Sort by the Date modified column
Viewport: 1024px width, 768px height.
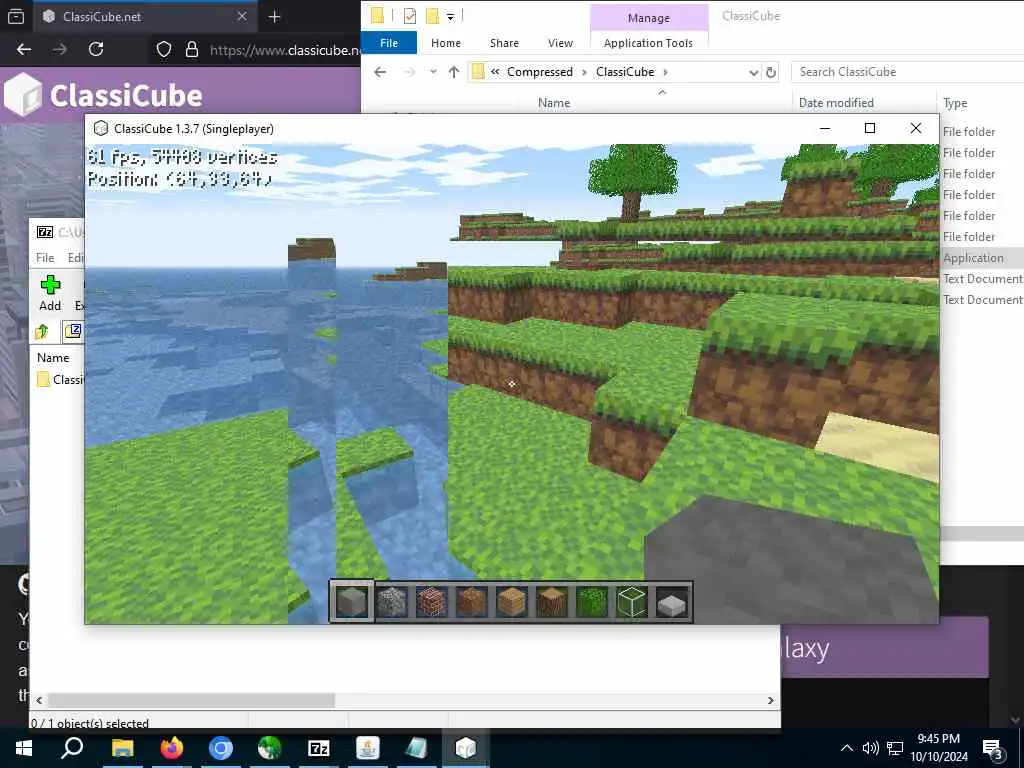point(836,103)
